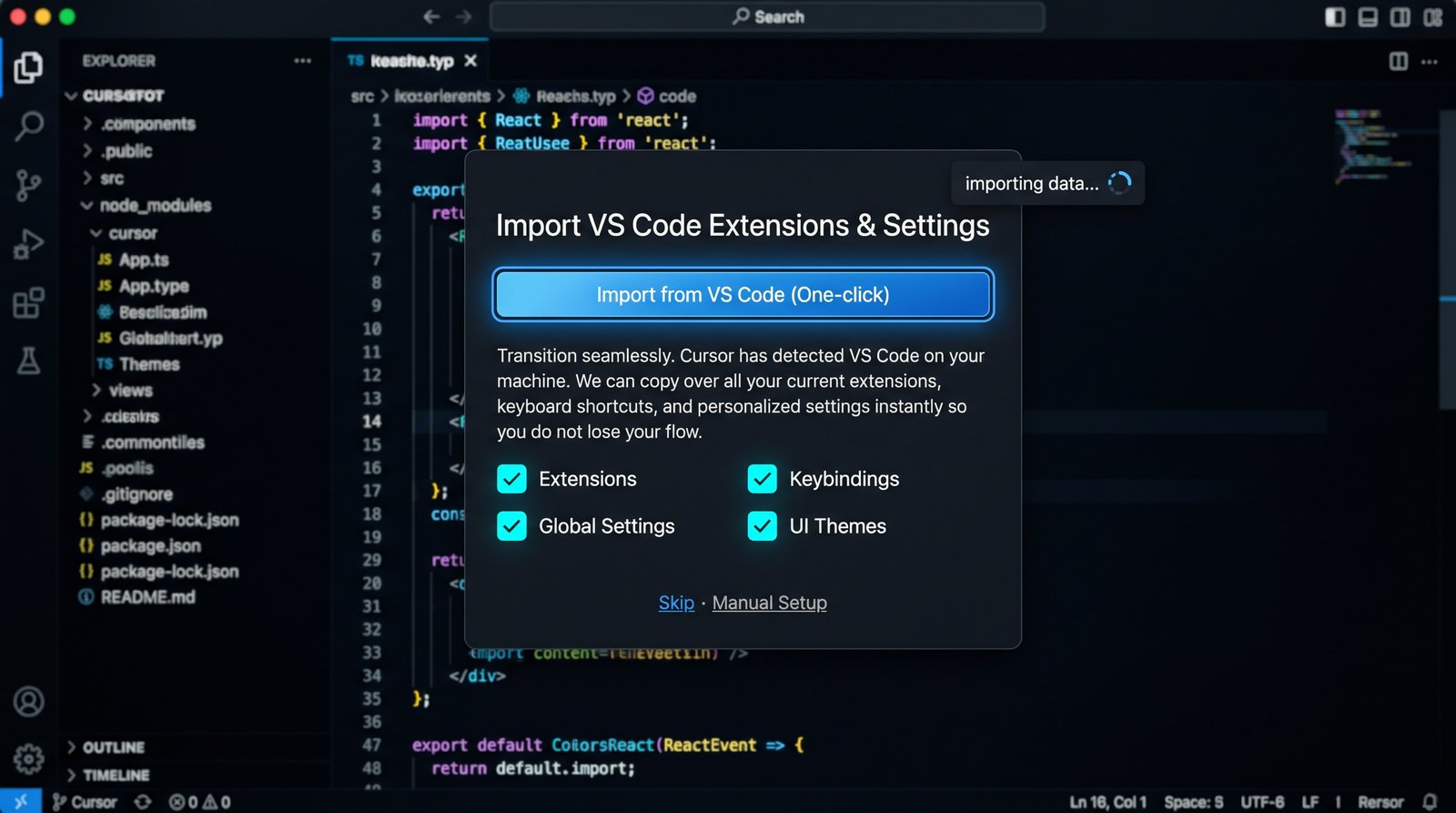Click the Manual Setup link
Image resolution: width=1456 pixels, height=813 pixels.
point(769,603)
